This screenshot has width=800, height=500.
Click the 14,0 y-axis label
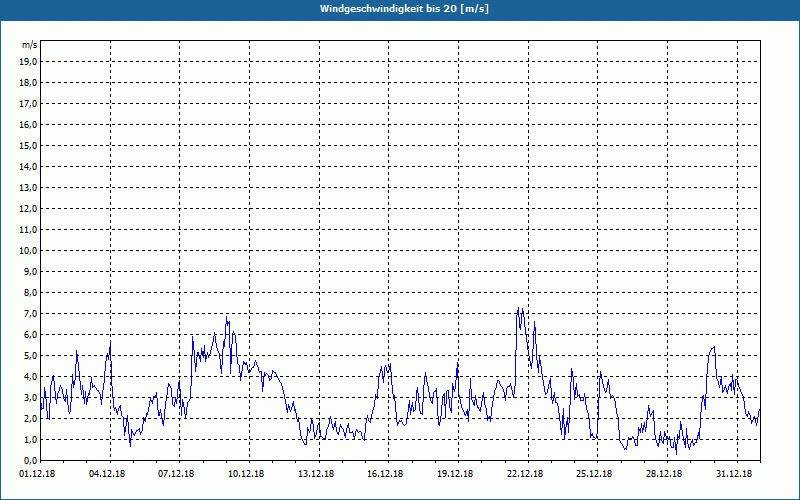pos(28,166)
